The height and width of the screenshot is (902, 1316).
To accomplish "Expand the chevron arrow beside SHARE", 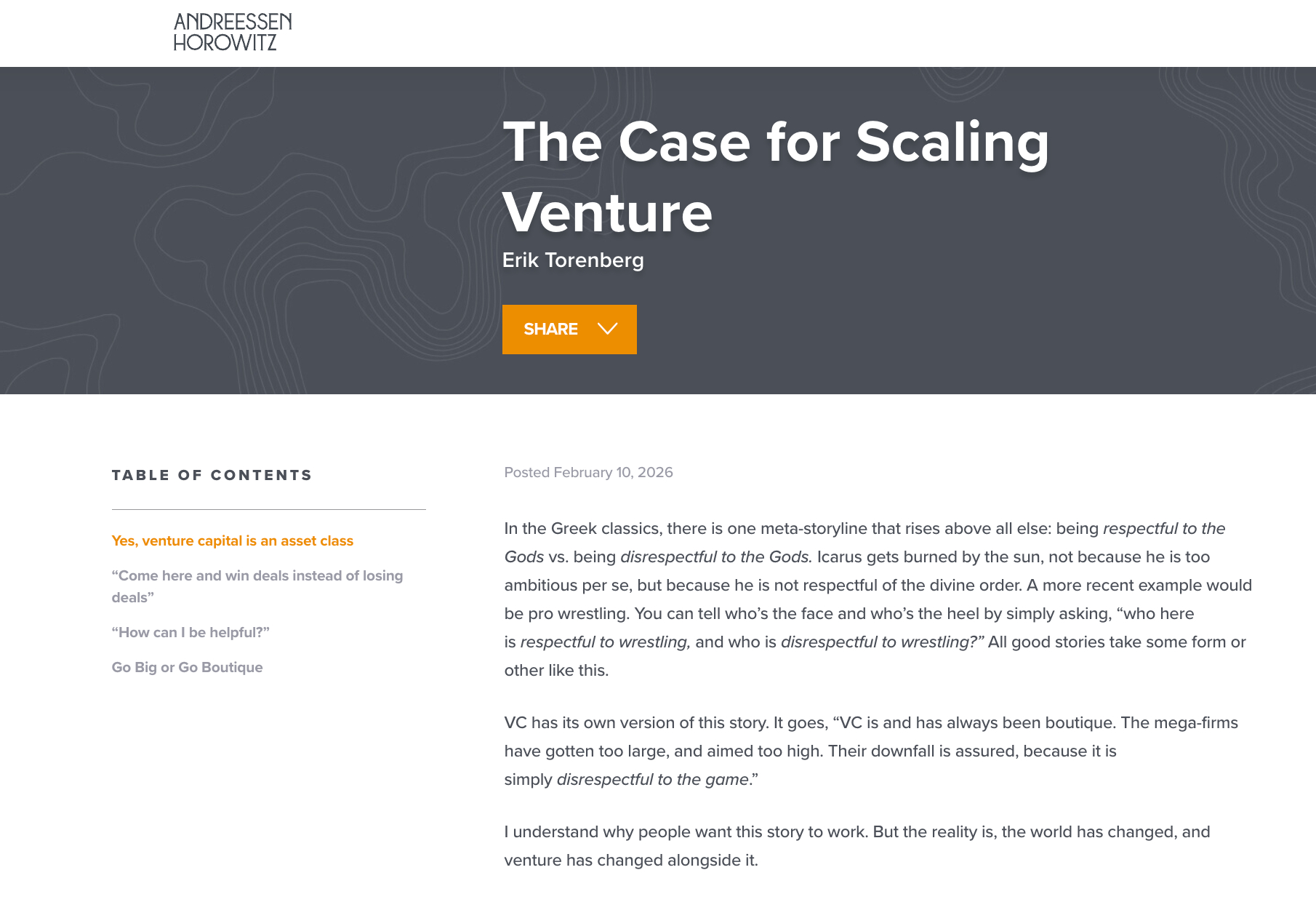I will click(607, 329).
